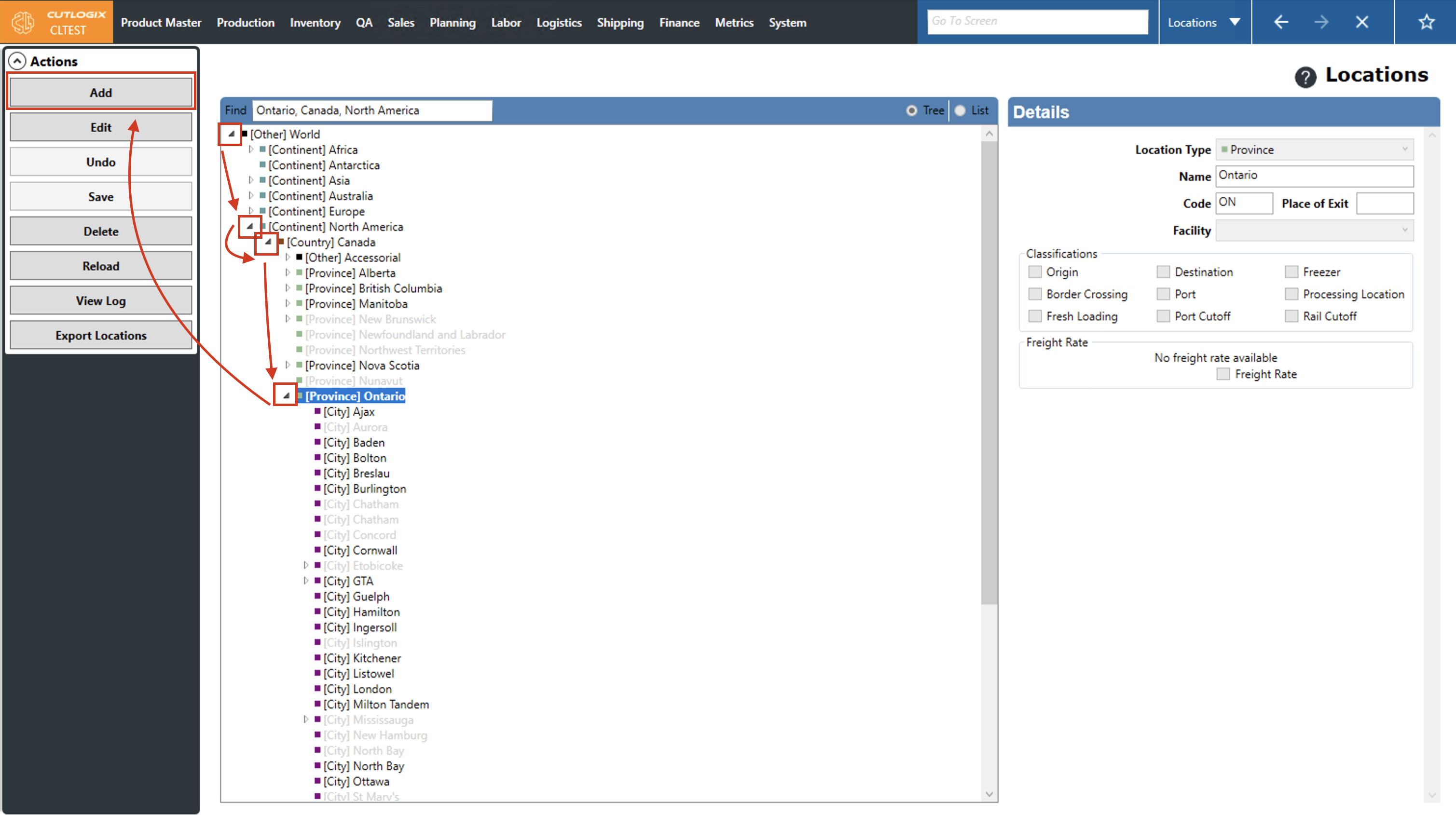Image resolution: width=1456 pixels, height=815 pixels.
Task: Check the Processing Location checkbox
Action: coord(1291,294)
